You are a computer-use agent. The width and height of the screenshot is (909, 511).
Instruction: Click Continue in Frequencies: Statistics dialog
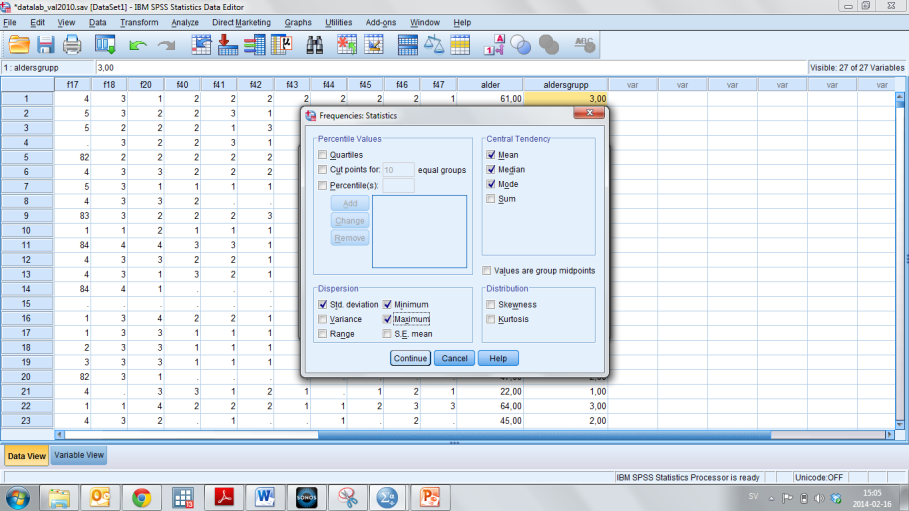coord(410,358)
